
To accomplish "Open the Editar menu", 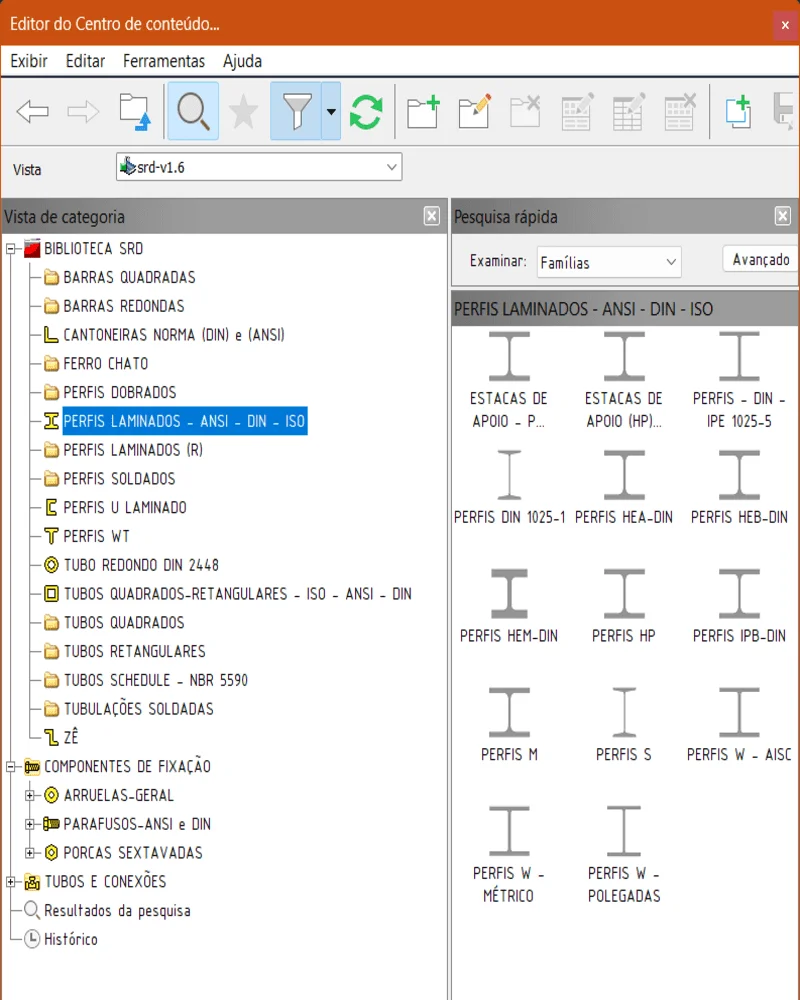I will click(85, 61).
